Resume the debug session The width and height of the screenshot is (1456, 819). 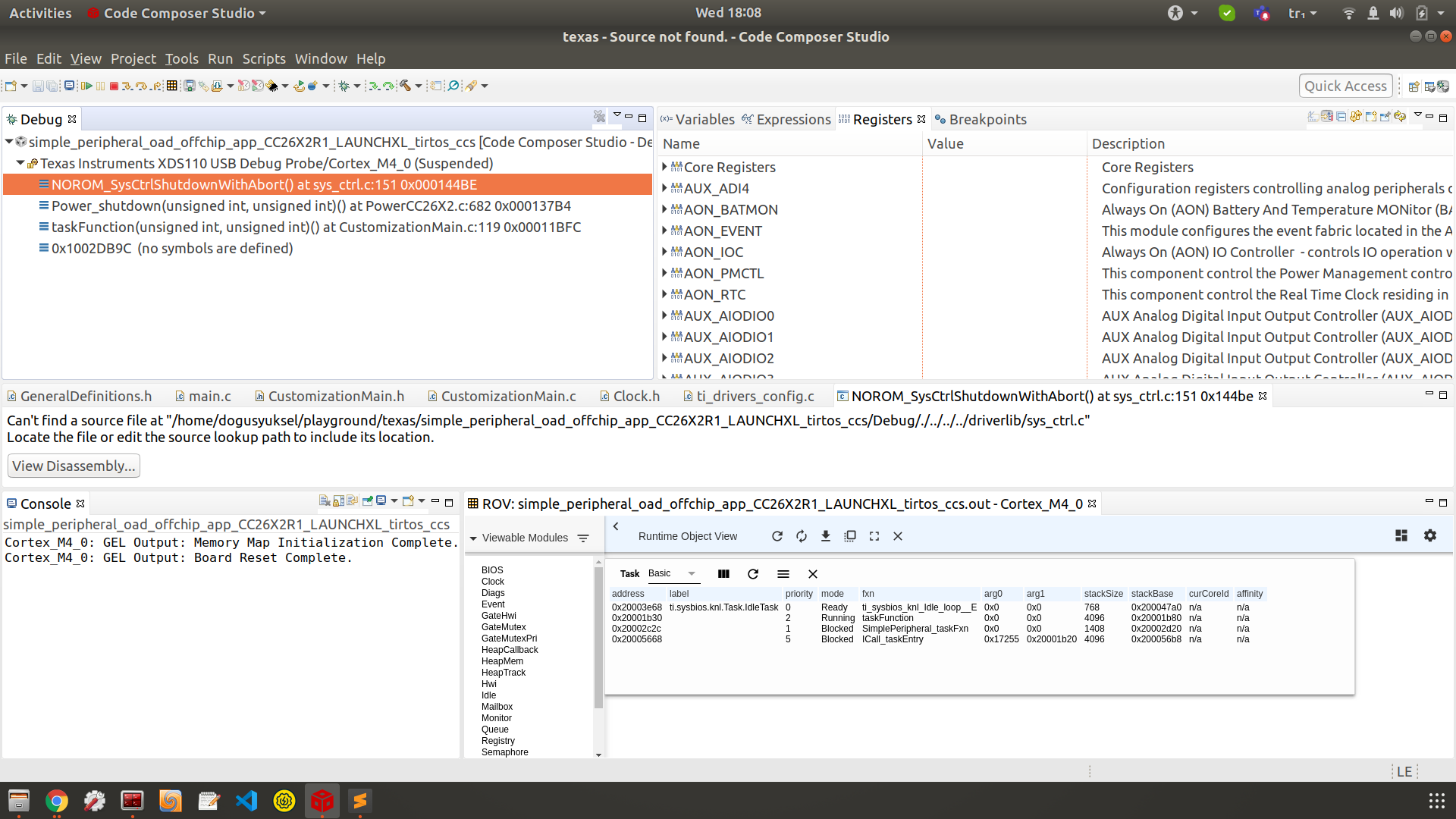tap(86, 86)
